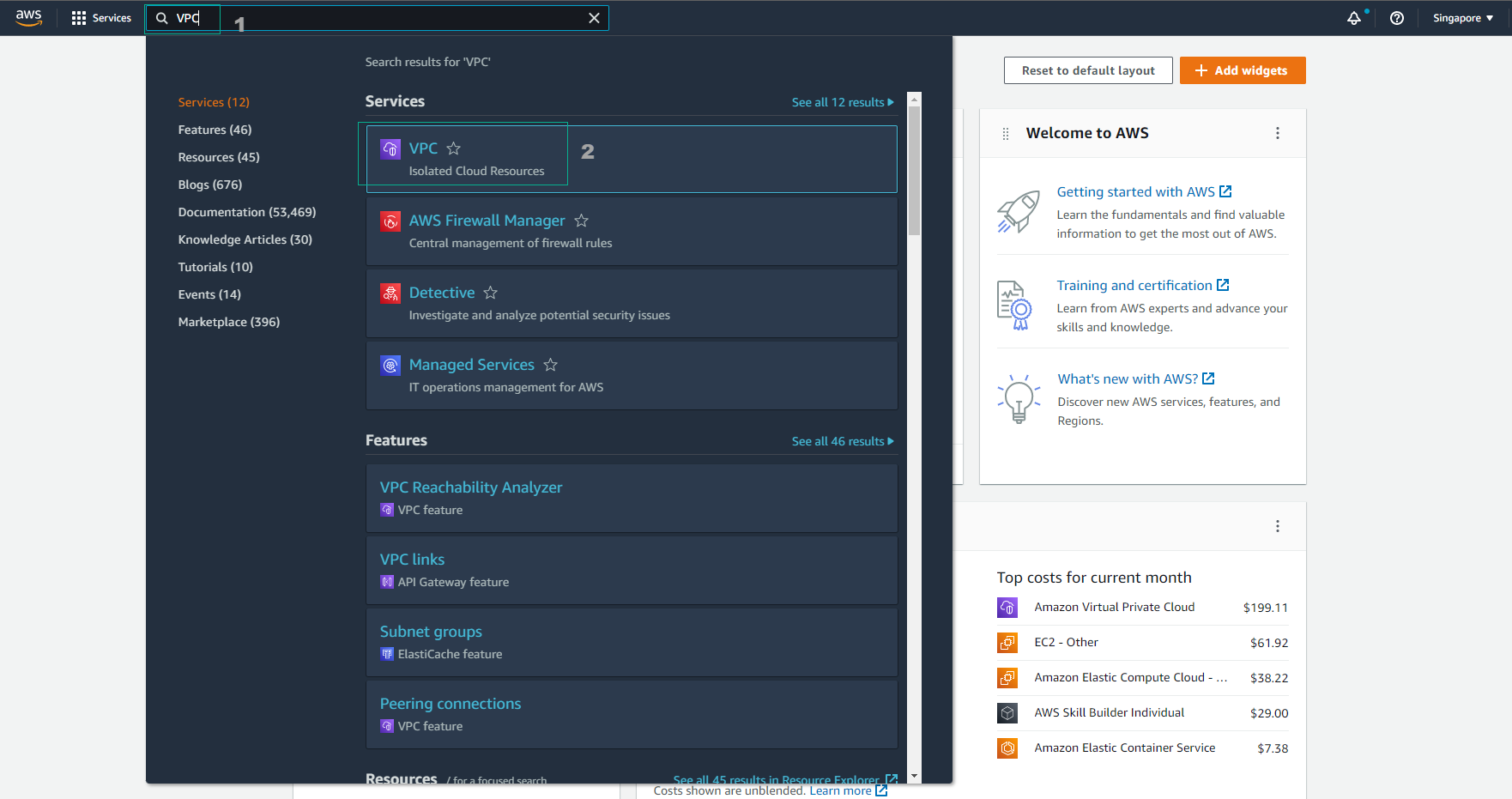Favorite Managed Services star

click(x=551, y=365)
